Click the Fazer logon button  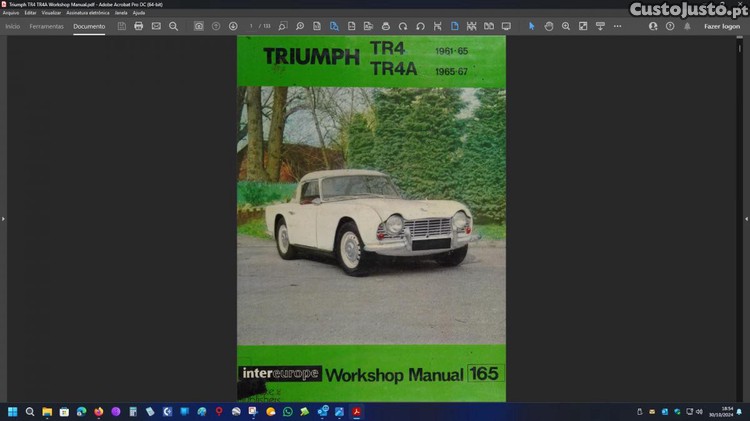722,26
